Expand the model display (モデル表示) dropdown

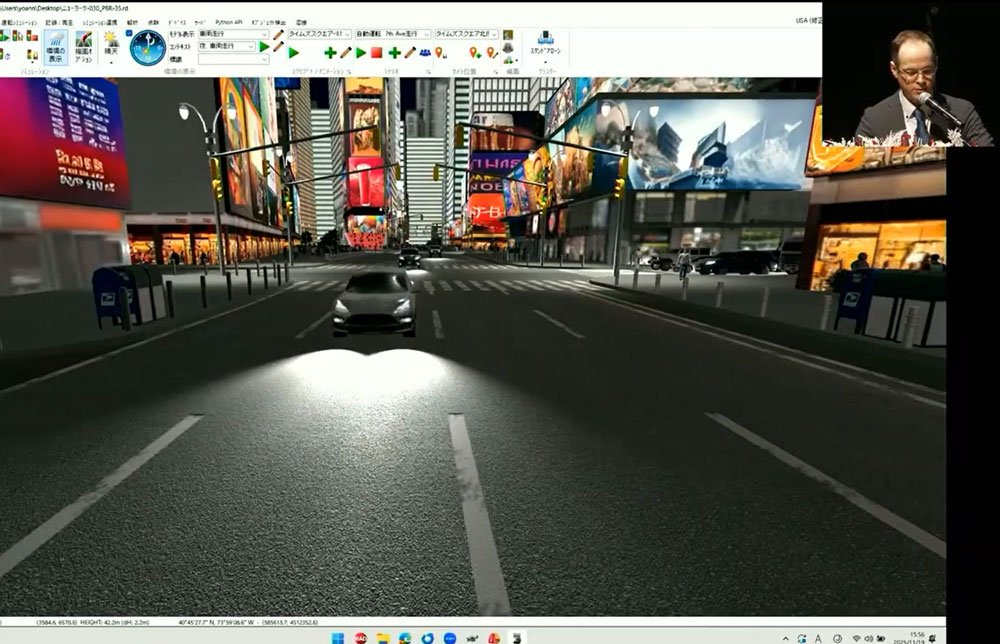point(265,34)
